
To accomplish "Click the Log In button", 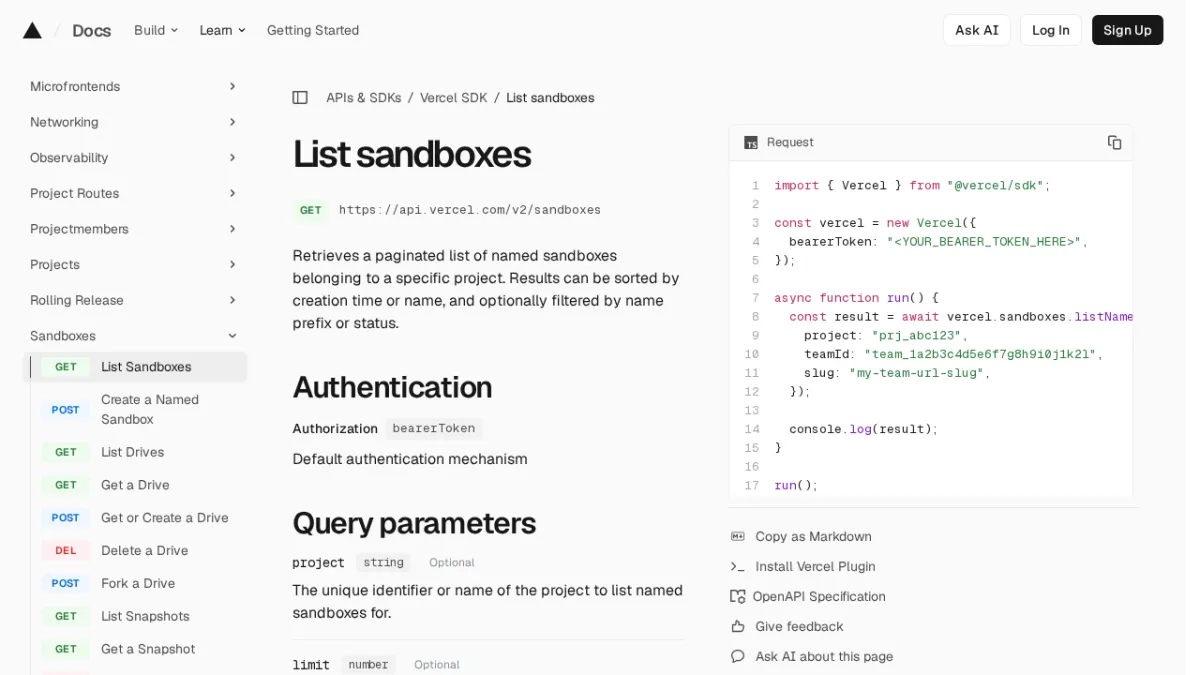I will coord(1050,30).
